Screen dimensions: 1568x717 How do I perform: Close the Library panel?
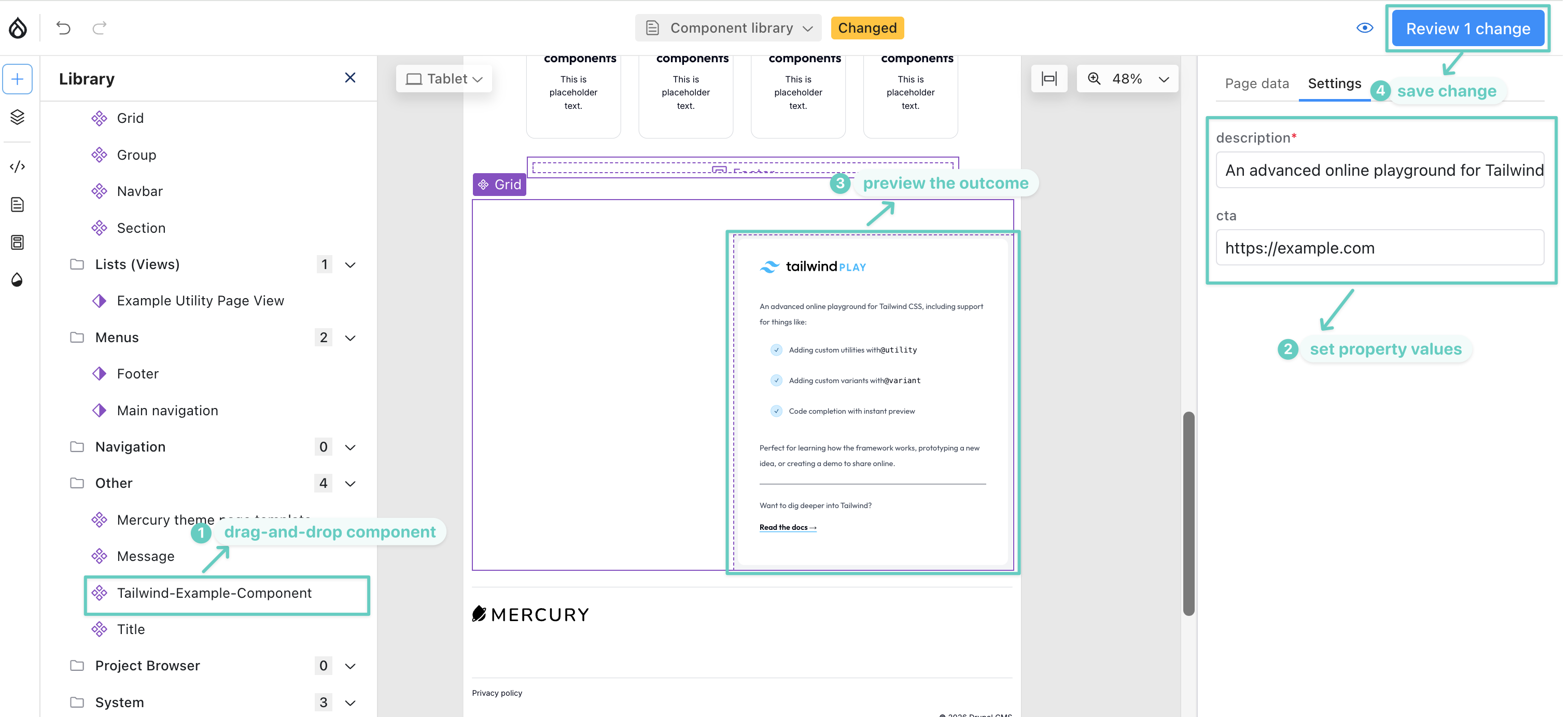(350, 78)
